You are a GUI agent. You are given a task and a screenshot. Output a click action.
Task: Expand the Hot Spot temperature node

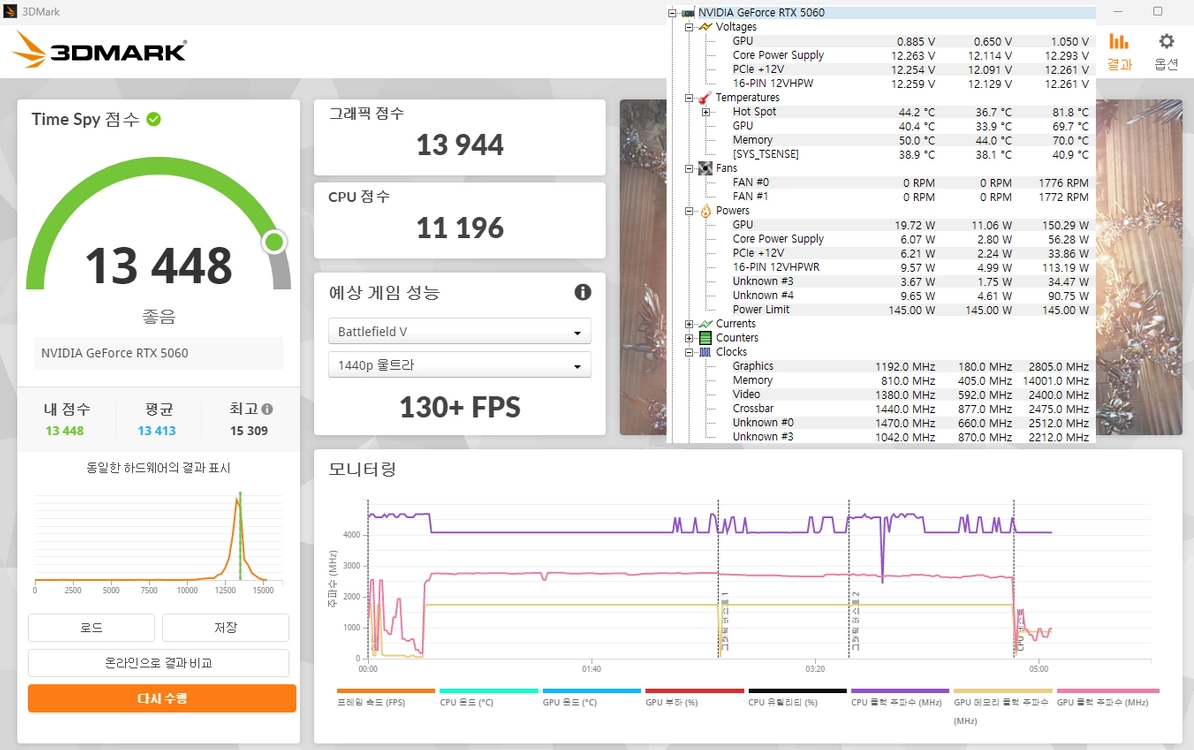[x=706, y=112]
